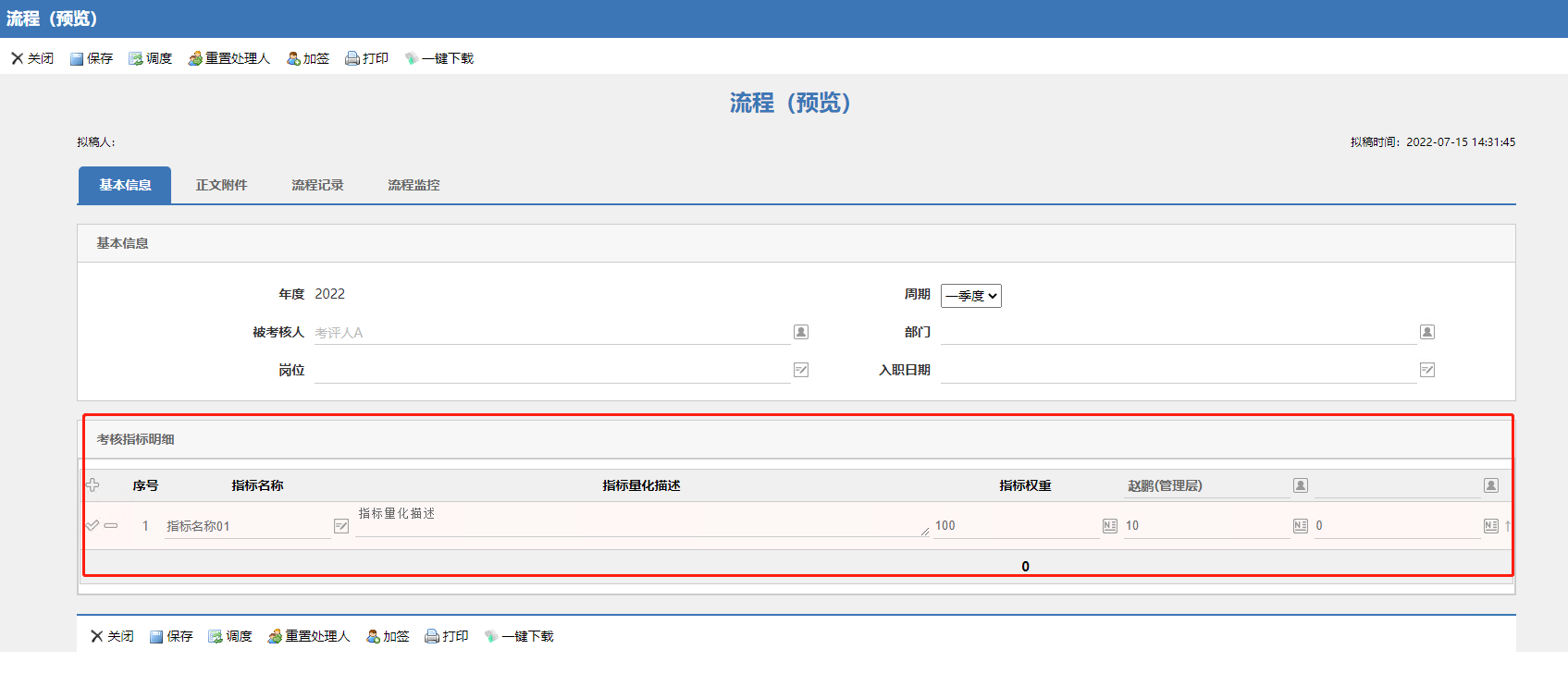This screenshot has height=674, width=1568.
Task: Click 调度 in the top toolbar
Action: coord(151,58)
